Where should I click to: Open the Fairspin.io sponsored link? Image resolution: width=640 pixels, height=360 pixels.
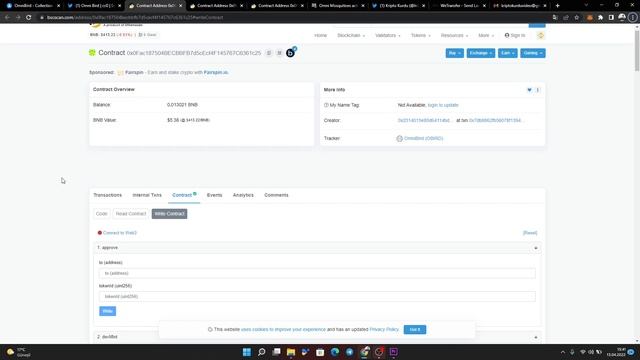coord(216,72)
